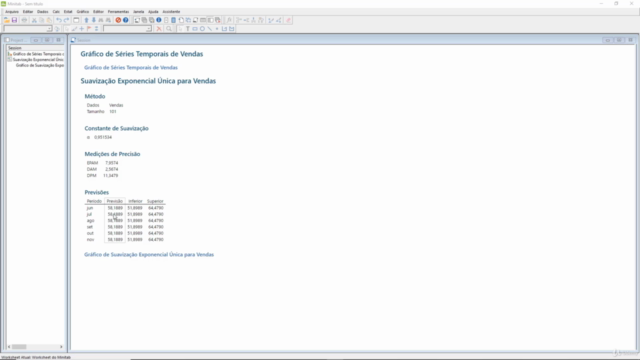
Task: Click the nov row in Previsões table
Action: click(x=125, y=240)
